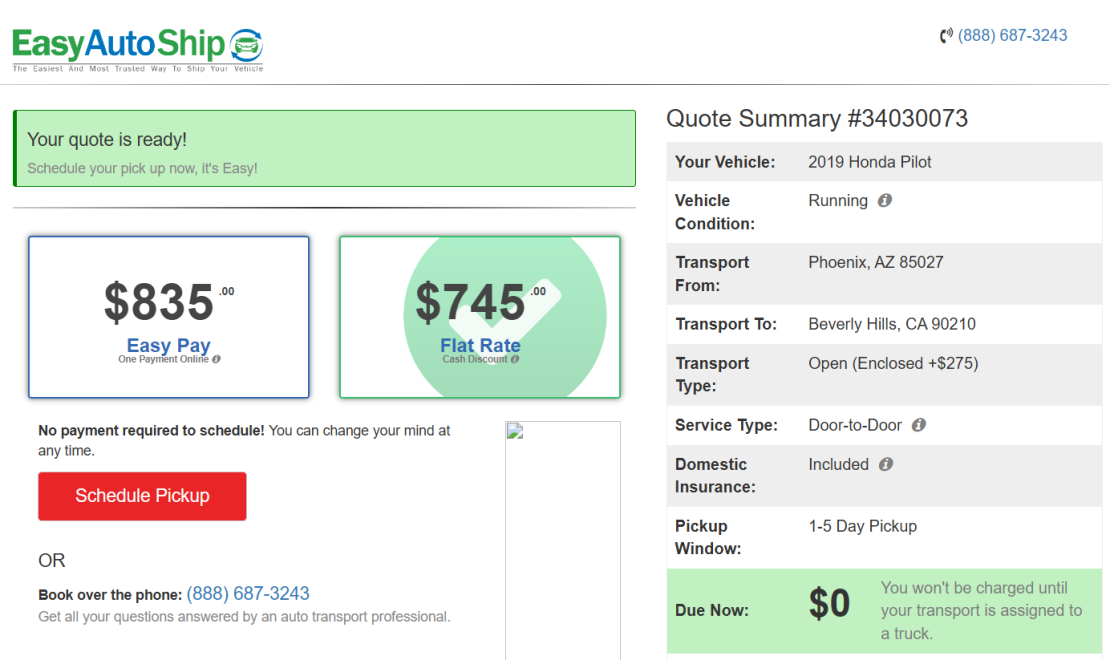The width and height of the screenshot is (1110, 660).
Task: Click the 1-5 Day Pickup window value
Action: pos(863,526)
